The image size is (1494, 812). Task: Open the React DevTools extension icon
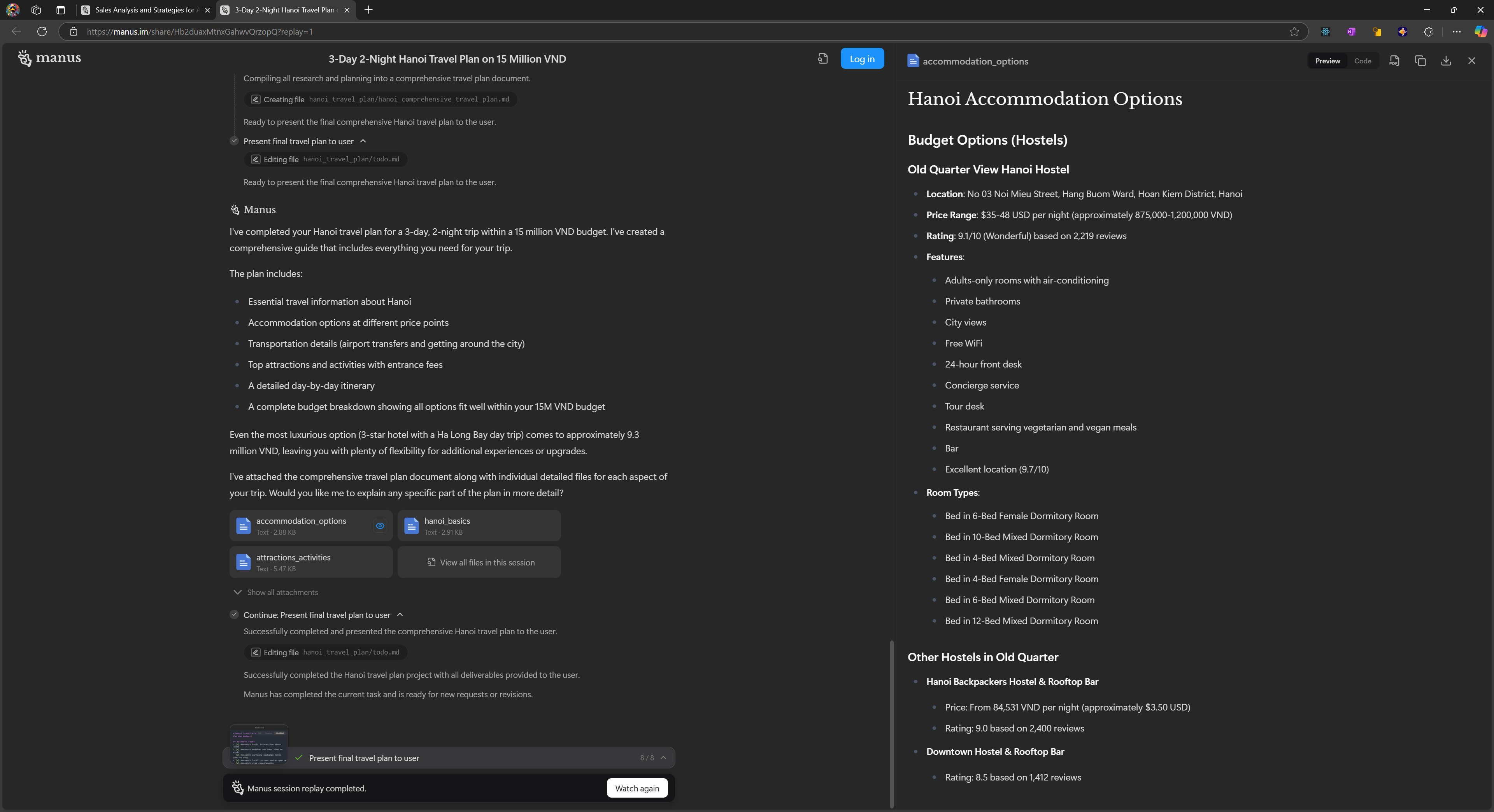tap(1325, 32)
